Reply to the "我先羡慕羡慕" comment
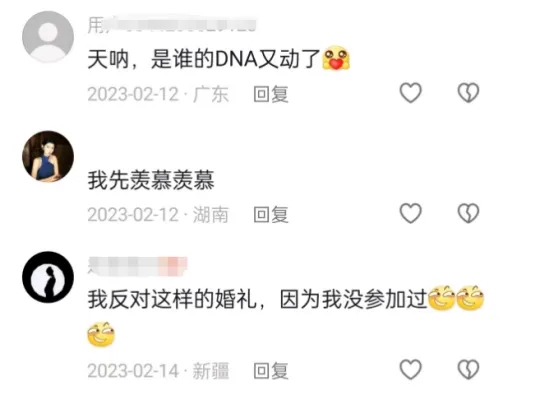 point(271,215)
